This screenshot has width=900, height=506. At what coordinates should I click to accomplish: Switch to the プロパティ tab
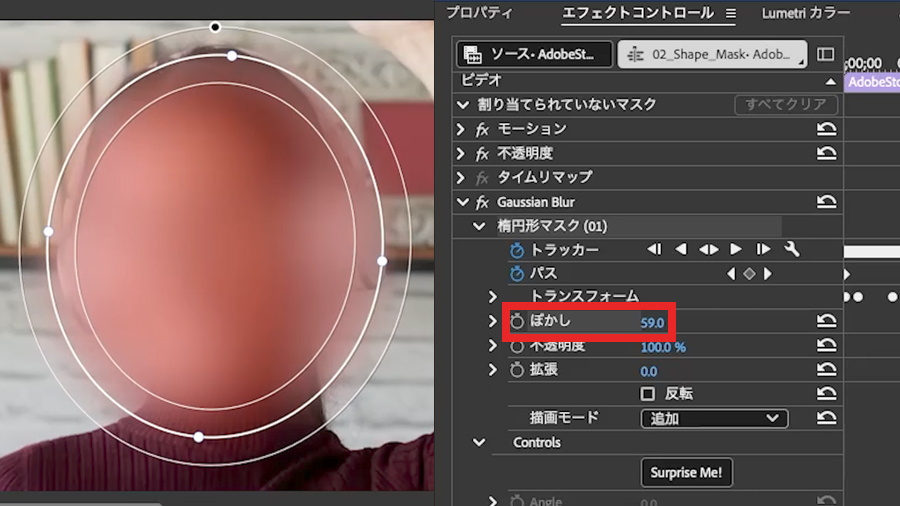[479, 13]
